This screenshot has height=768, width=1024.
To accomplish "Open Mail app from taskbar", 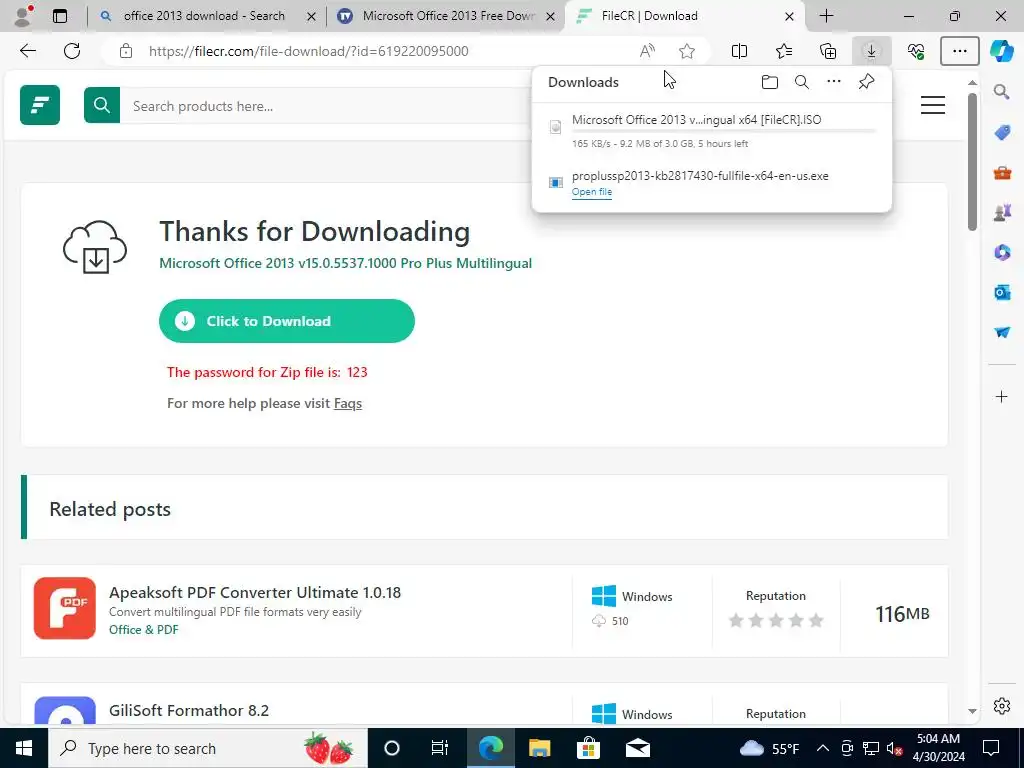I will [637, 748].
